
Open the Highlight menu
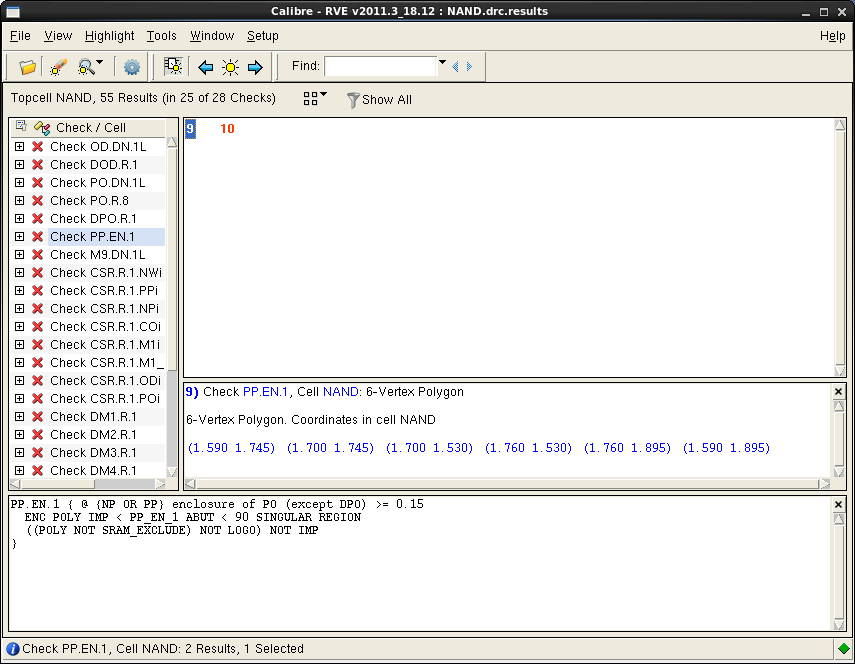pos(109,36)
